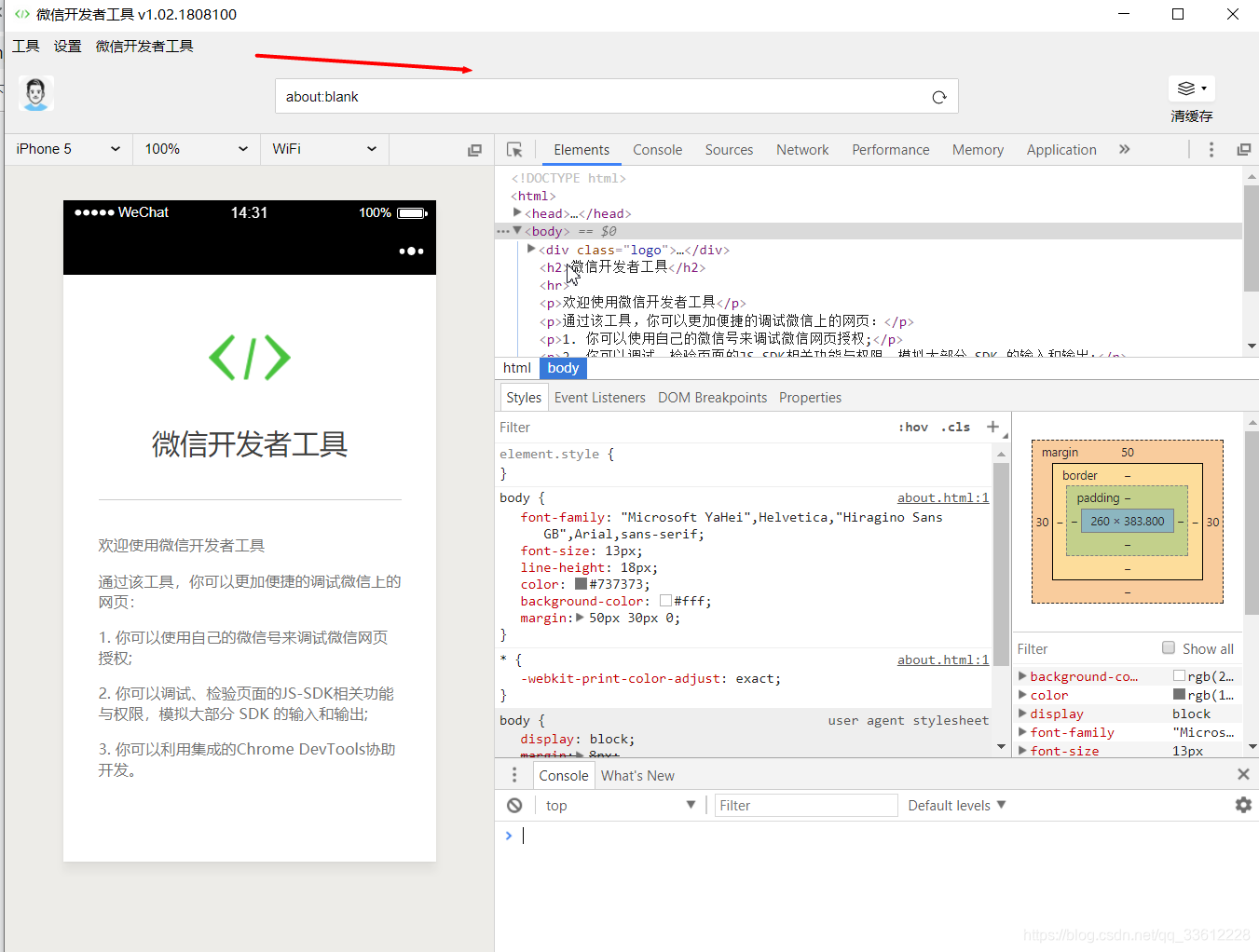Click the 清缓存 clear cache icon
This screenshot has height=952, width=1259.
[1191, 88]
